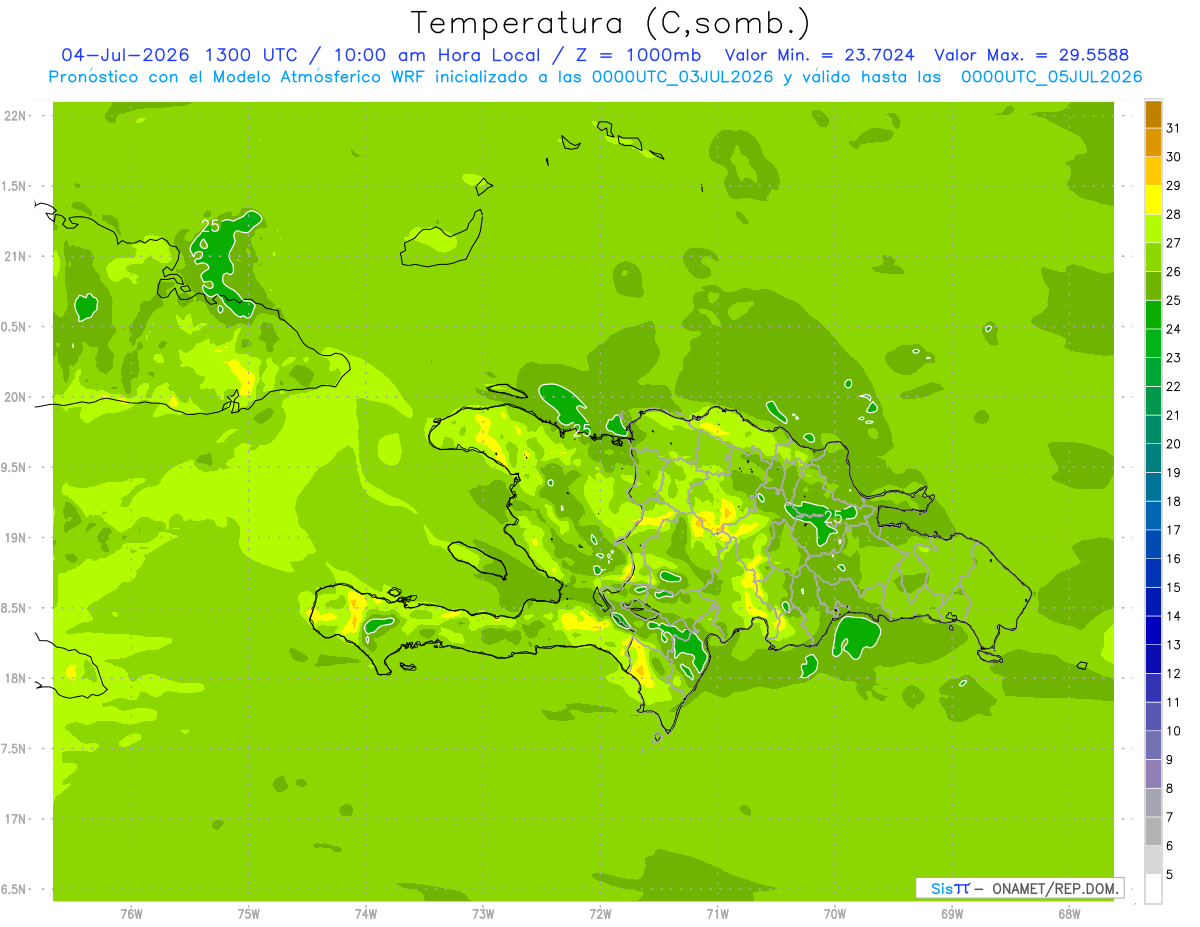Click the colorbar value label "23"
This screenshot has height=927, width=1200.
click(1175, 358)
